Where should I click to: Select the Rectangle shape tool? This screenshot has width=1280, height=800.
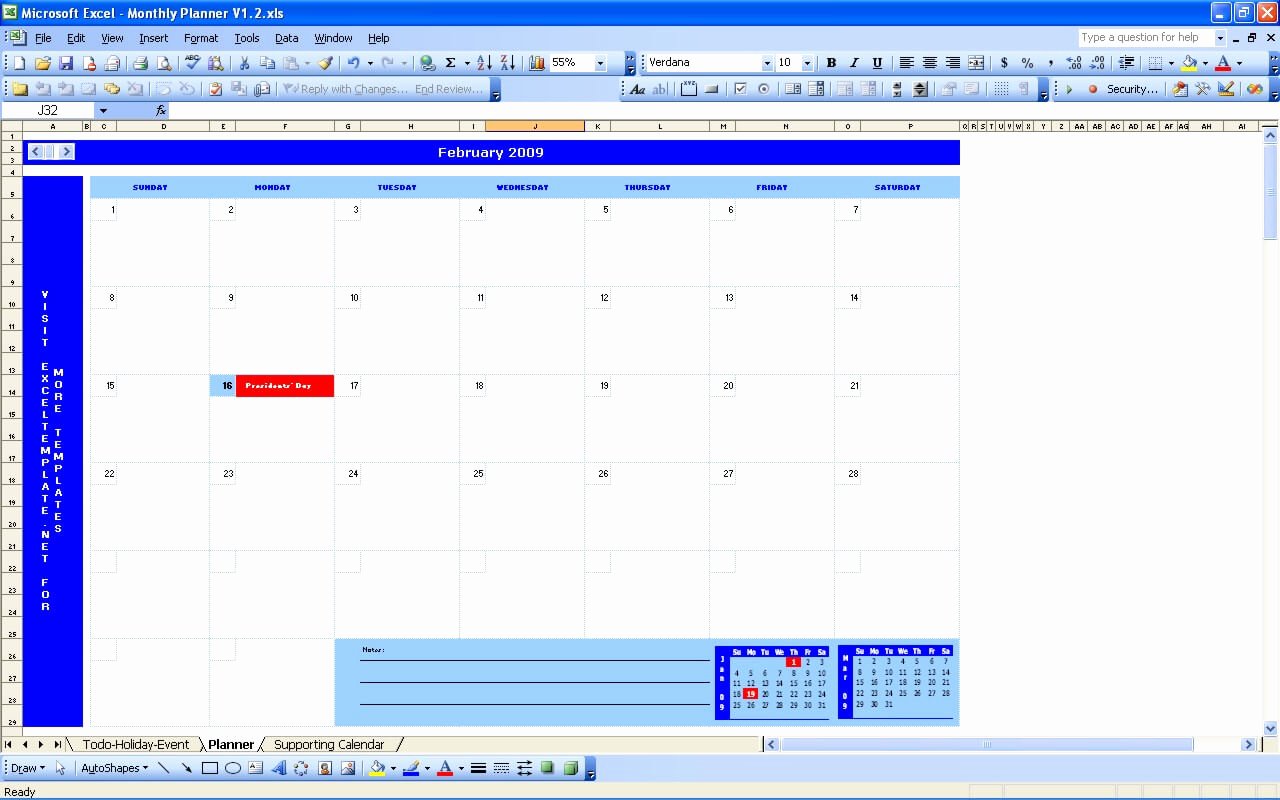[210, 768]
